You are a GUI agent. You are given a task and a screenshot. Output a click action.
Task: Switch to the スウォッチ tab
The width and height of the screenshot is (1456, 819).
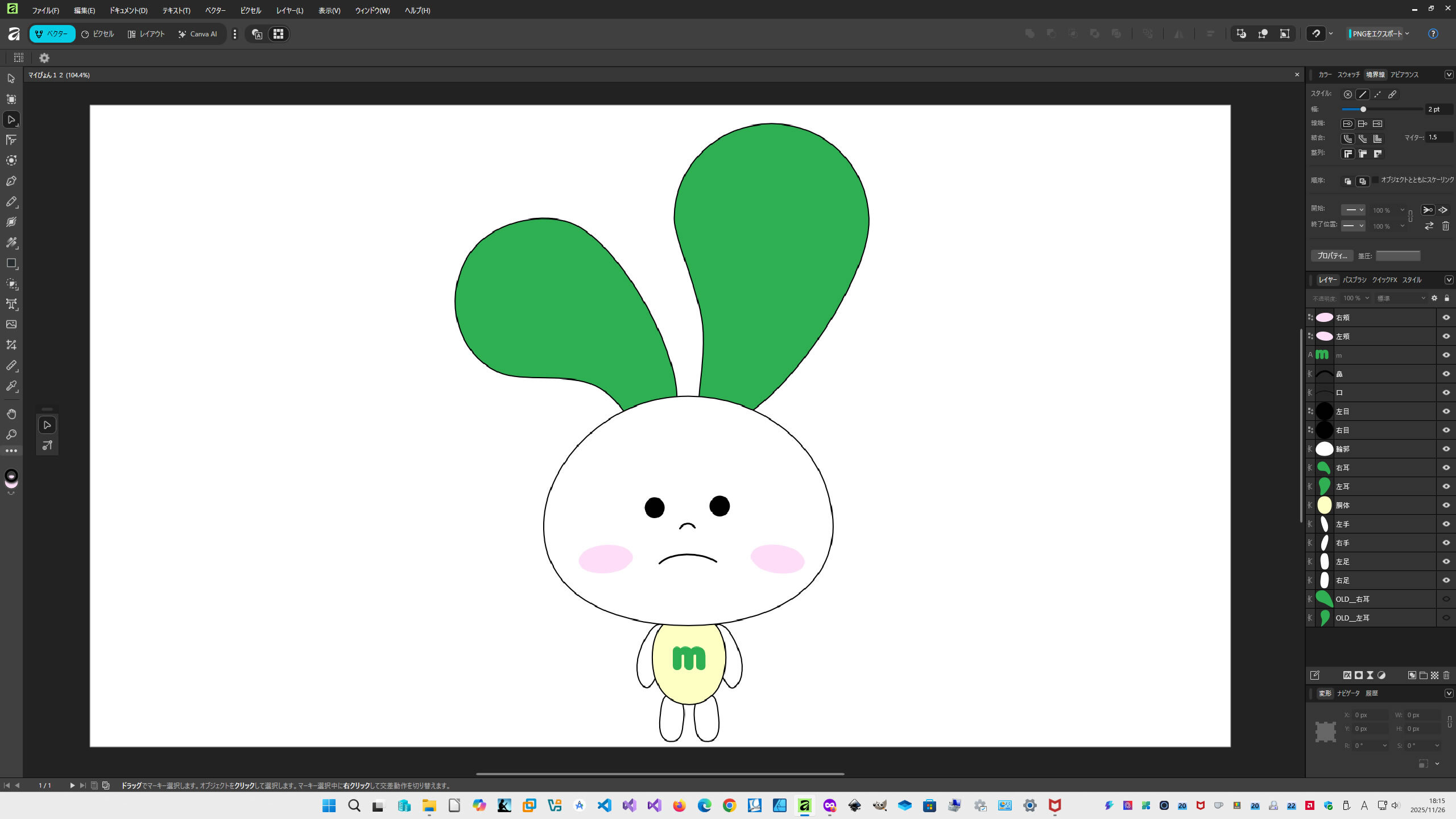(1348, 75)
